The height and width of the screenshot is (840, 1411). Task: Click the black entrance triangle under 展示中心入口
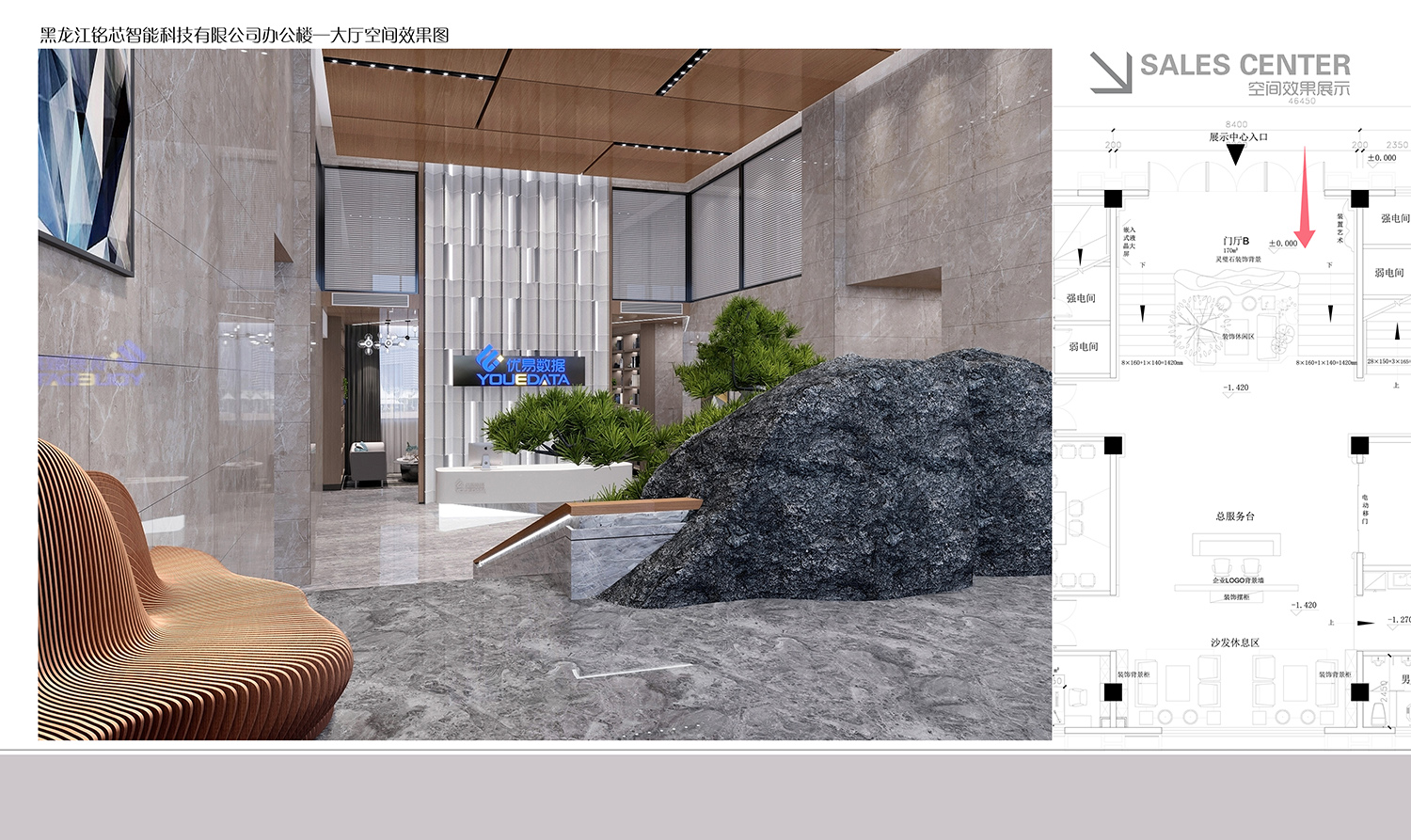[1236, 154]
